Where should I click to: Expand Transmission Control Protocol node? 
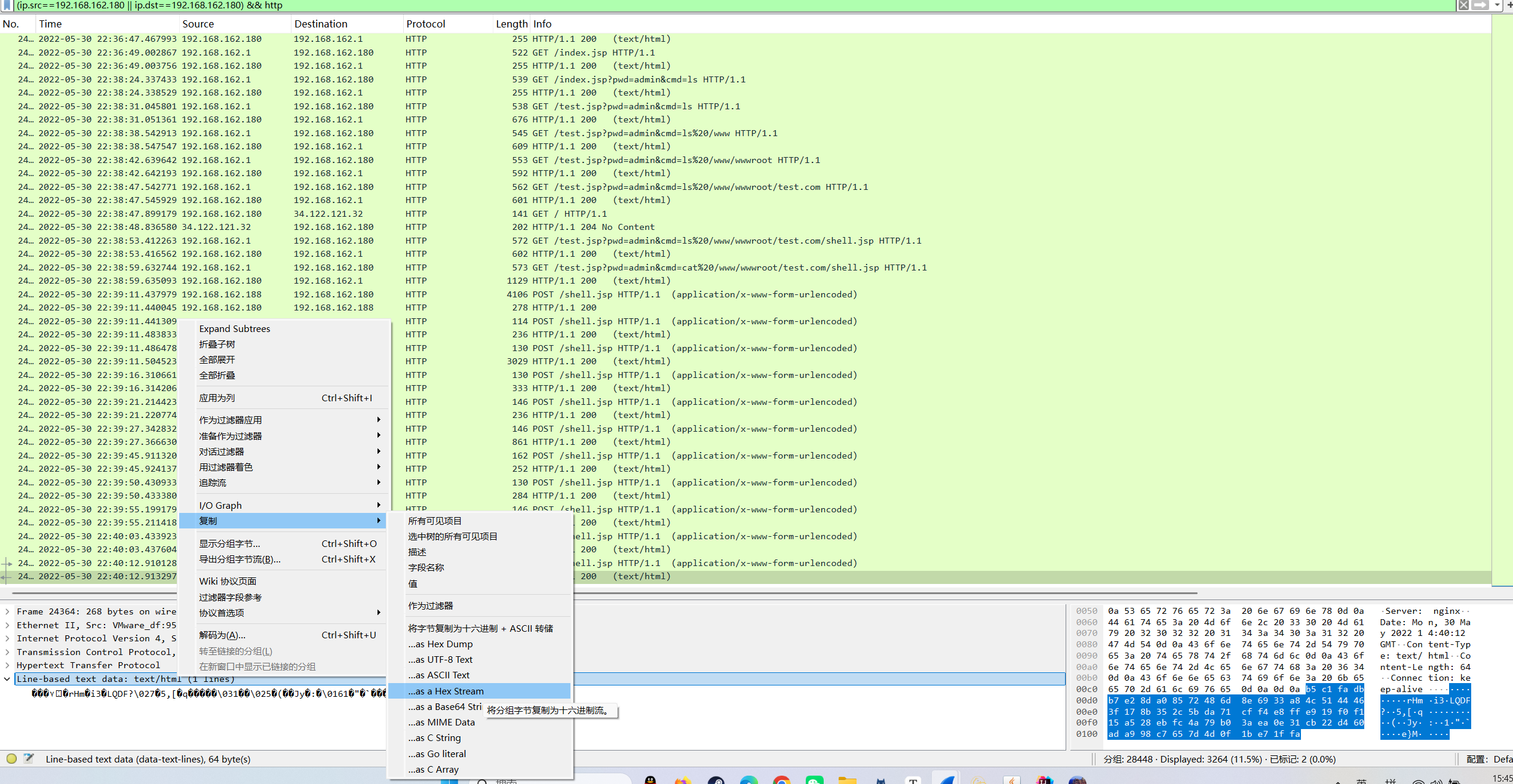click(7, 652)
